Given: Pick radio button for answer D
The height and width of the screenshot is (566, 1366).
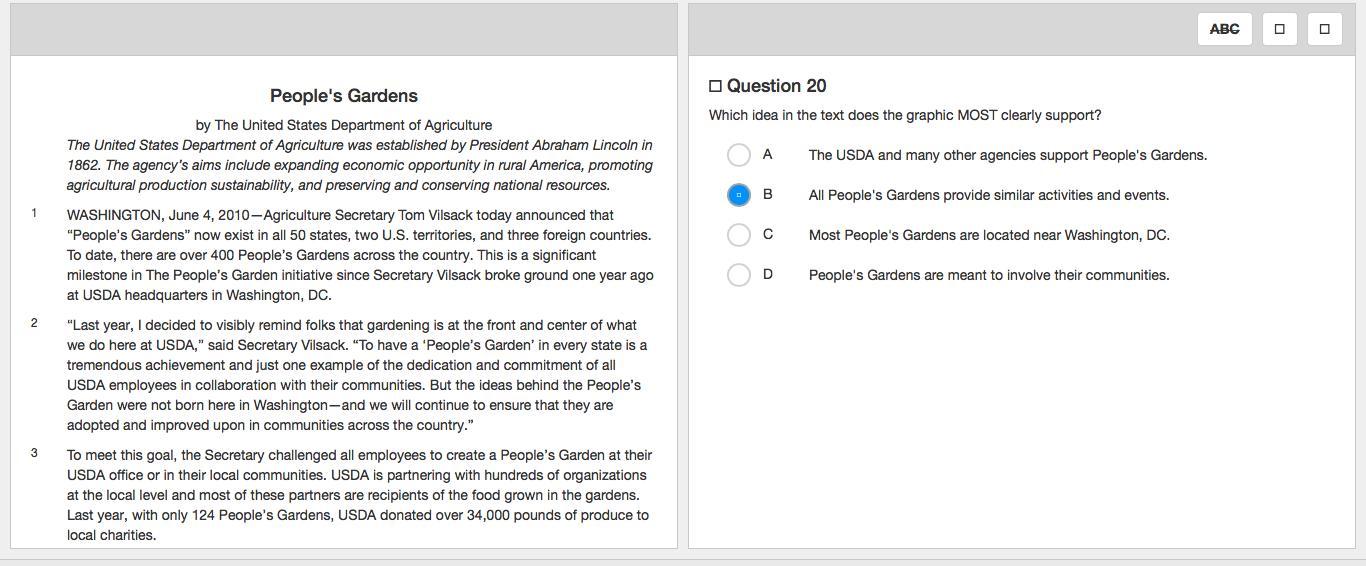Looking at the screenshot, I should click(x=739, y=275).
